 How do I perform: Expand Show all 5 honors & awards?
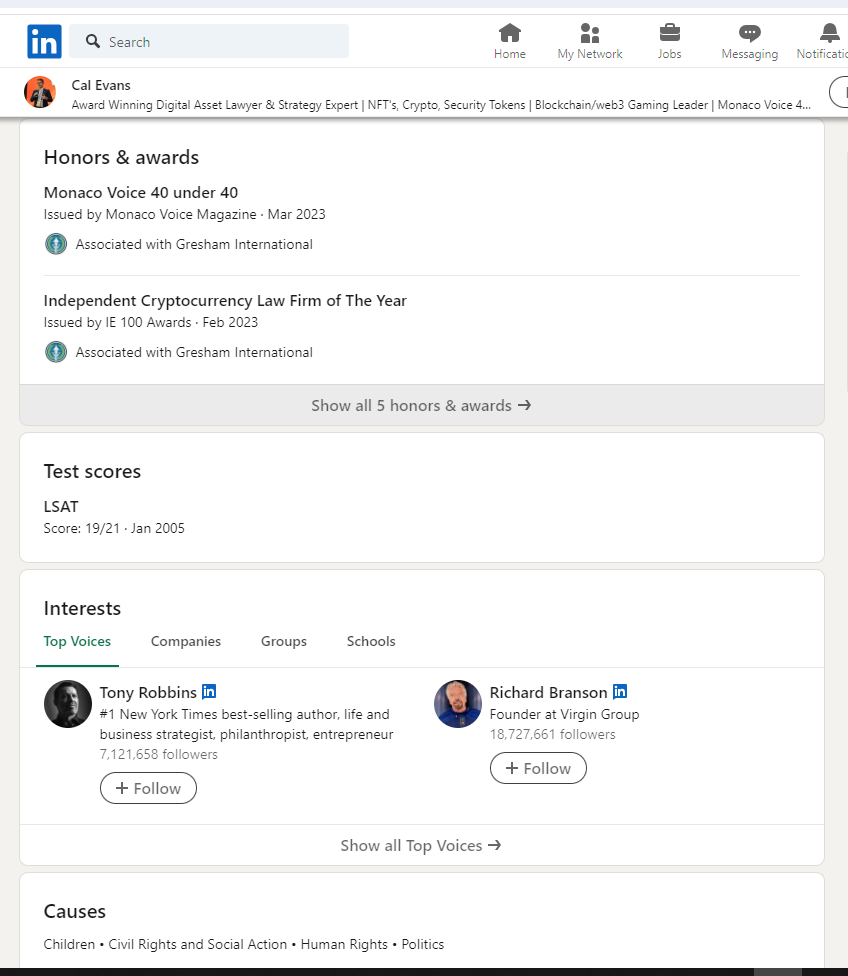(x=422, y=405)
